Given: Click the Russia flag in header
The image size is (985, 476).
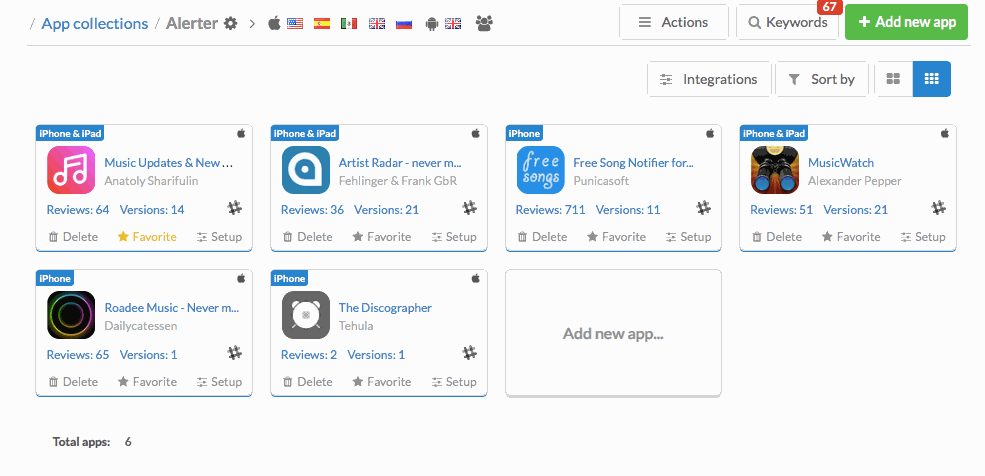Looking at the screenshot, I should pyautogui.click(x=404, y=23).
